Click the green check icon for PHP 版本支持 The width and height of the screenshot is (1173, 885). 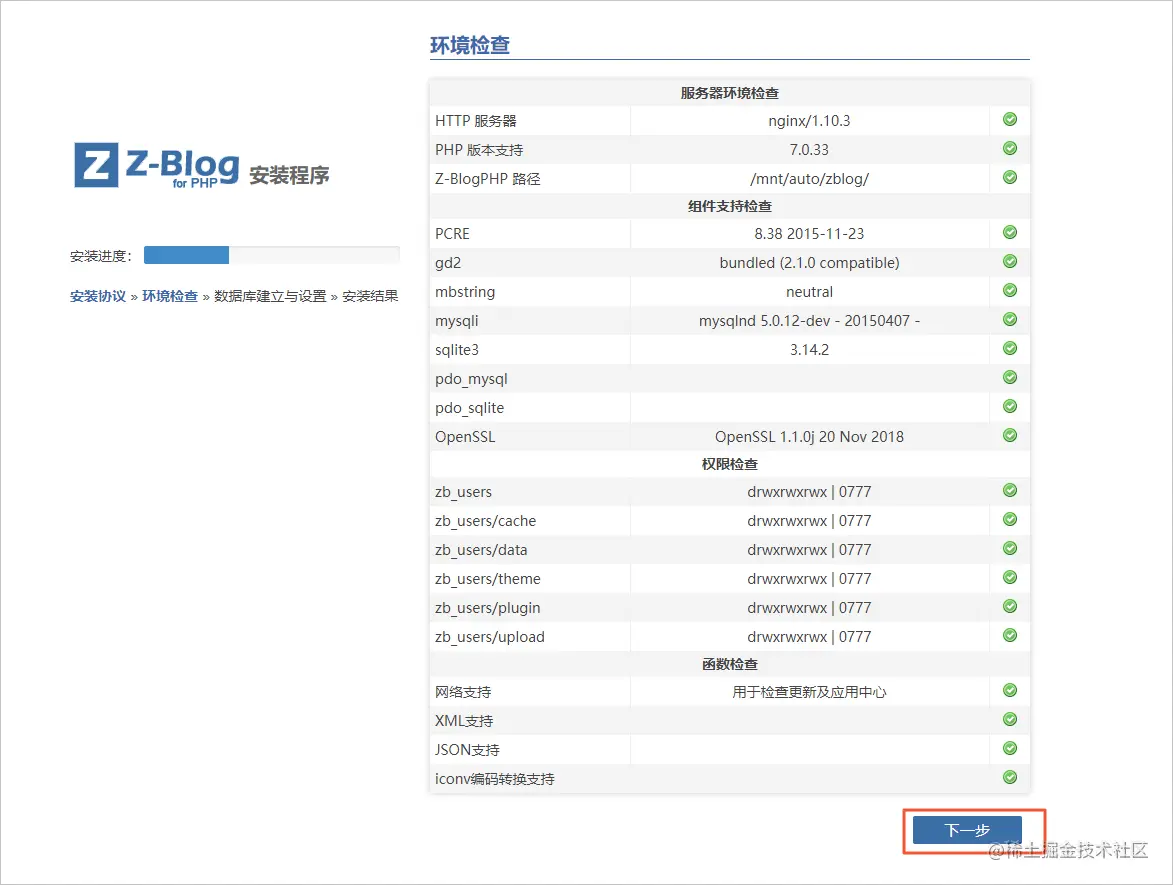(x=1009, y=148)
